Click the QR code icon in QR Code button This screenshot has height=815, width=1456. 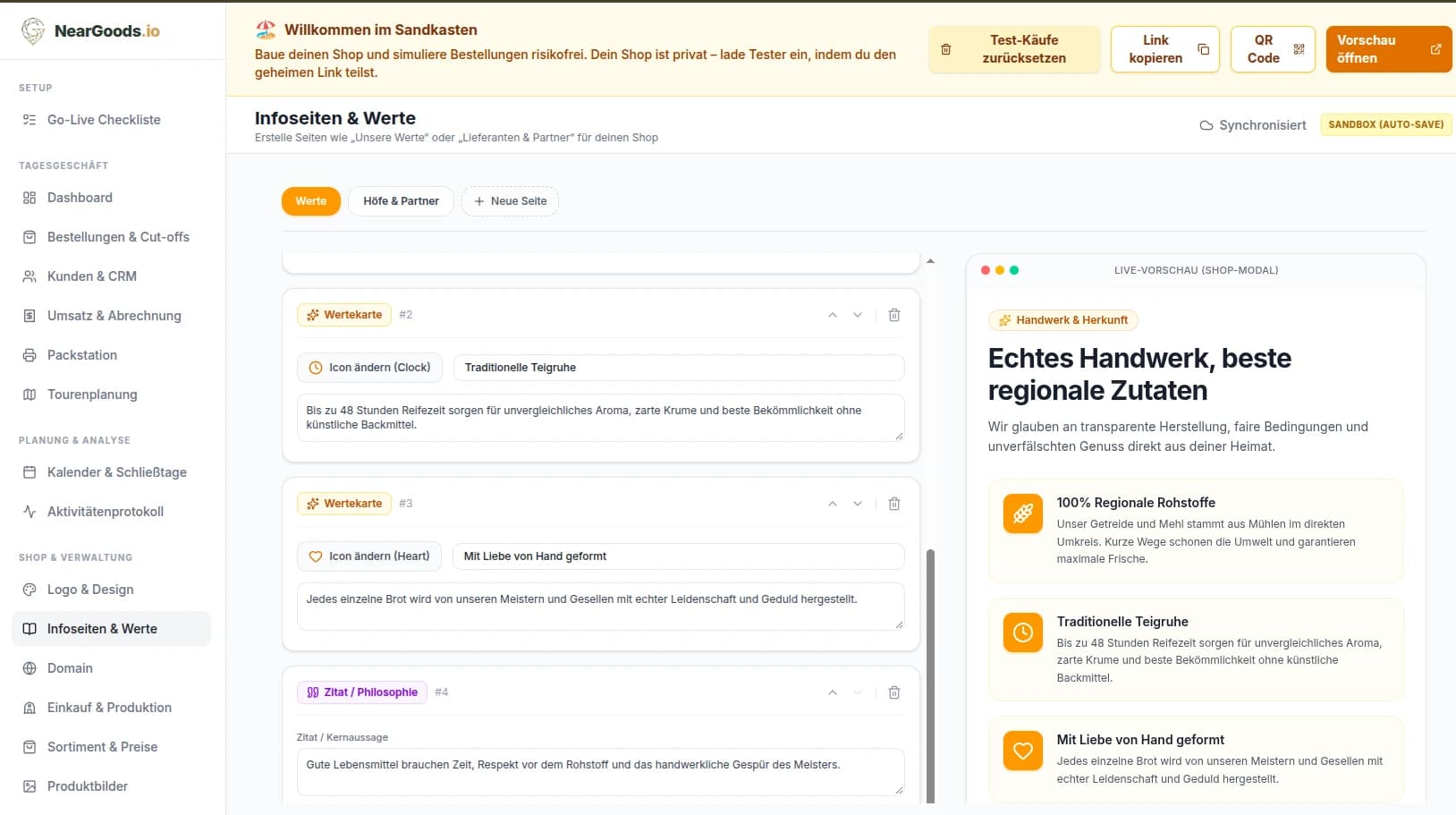[x=1299, y=49]
